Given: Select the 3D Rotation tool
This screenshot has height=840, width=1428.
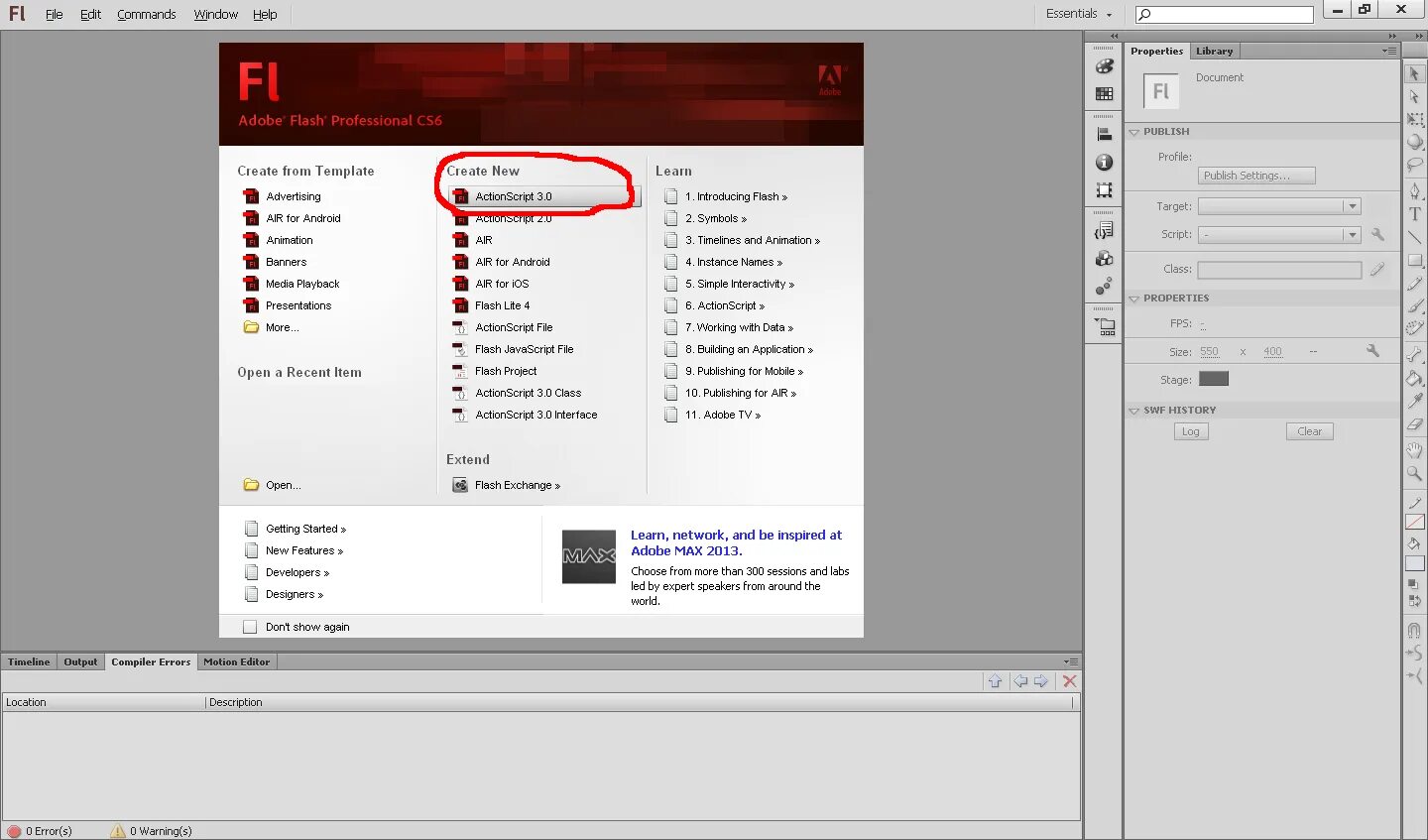Looking at the screenshot, I should click(x=1415, y=142).
